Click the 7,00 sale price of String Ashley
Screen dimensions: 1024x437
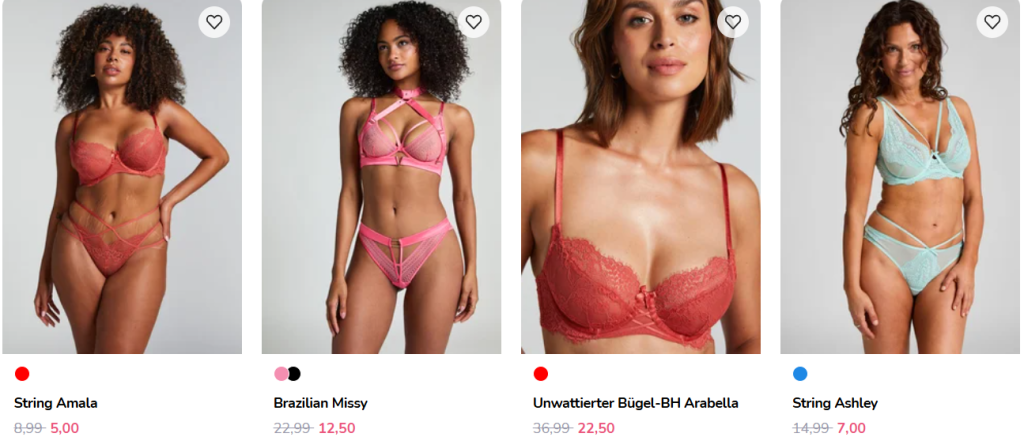pyautogui.click(x=851, y=429)
